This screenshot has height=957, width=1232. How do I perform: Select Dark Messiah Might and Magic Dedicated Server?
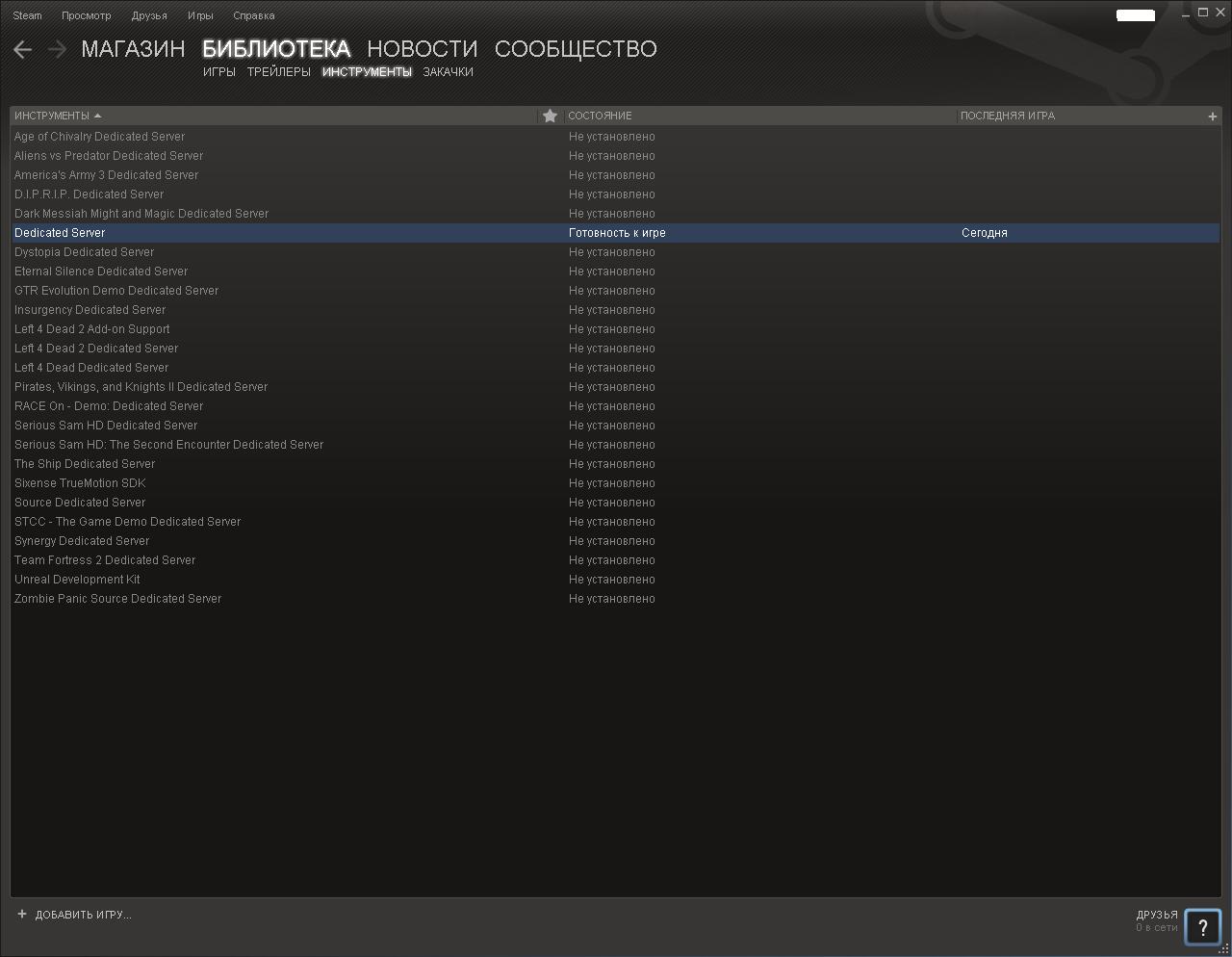click(615, 214)
